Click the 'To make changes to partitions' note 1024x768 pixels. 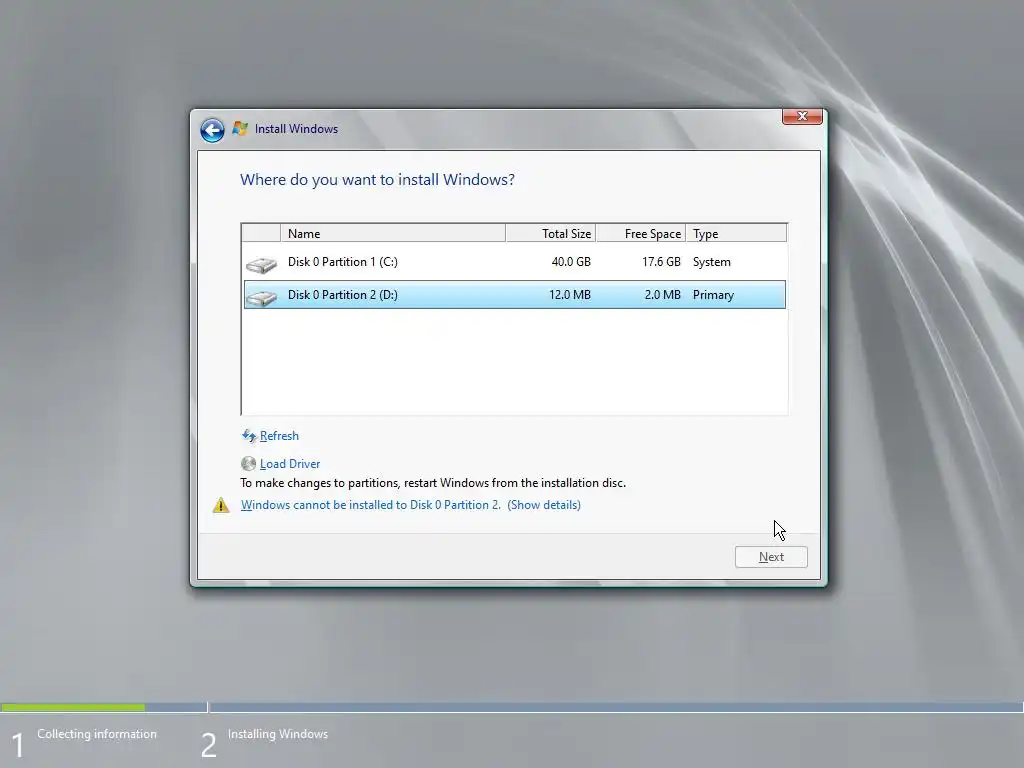coord(433,483)
